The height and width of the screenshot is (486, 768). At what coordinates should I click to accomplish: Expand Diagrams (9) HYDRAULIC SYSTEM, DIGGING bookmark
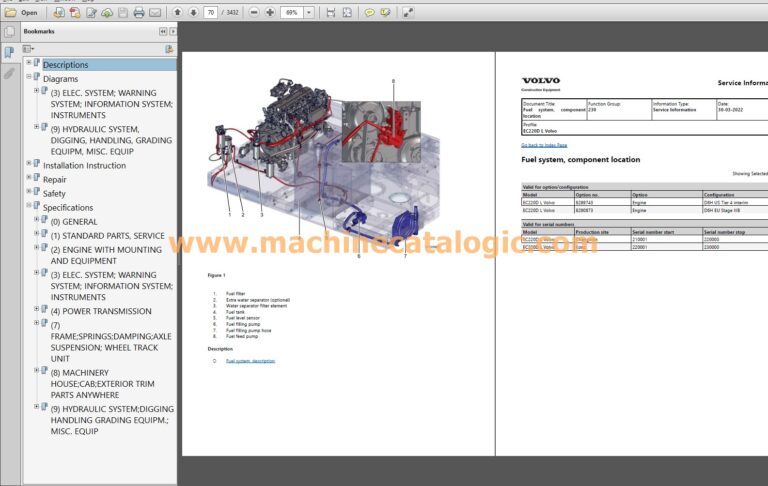pos(37,127)
